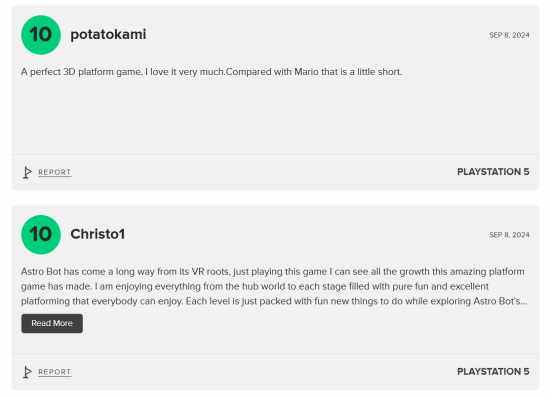
Task: Click the flag icon on potatokami's review
Action: click(27, 172)
